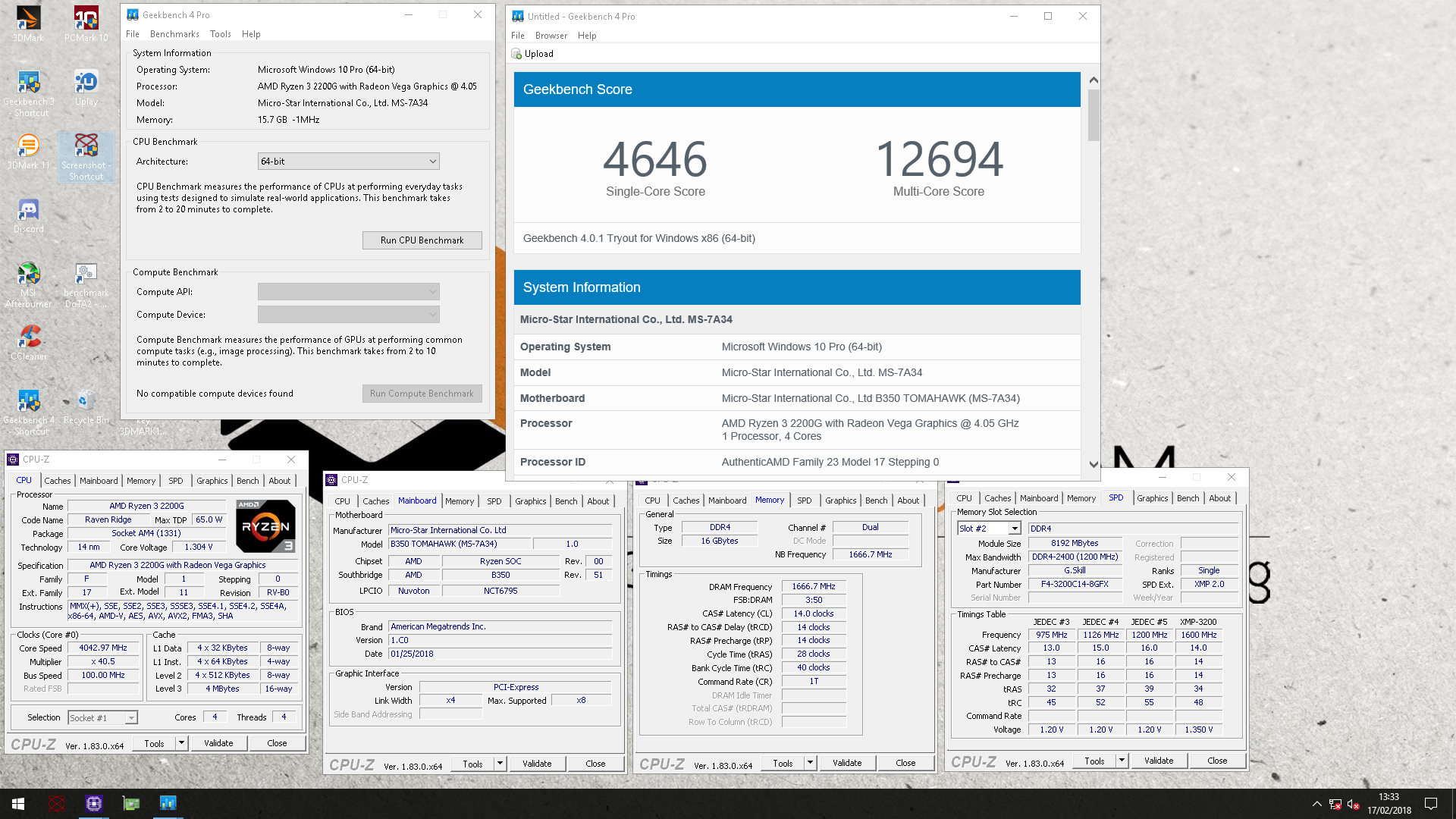Viewport: 1456px width, 819px height.
Task: Click Run Compute Benchmark button
Action: 422,394
